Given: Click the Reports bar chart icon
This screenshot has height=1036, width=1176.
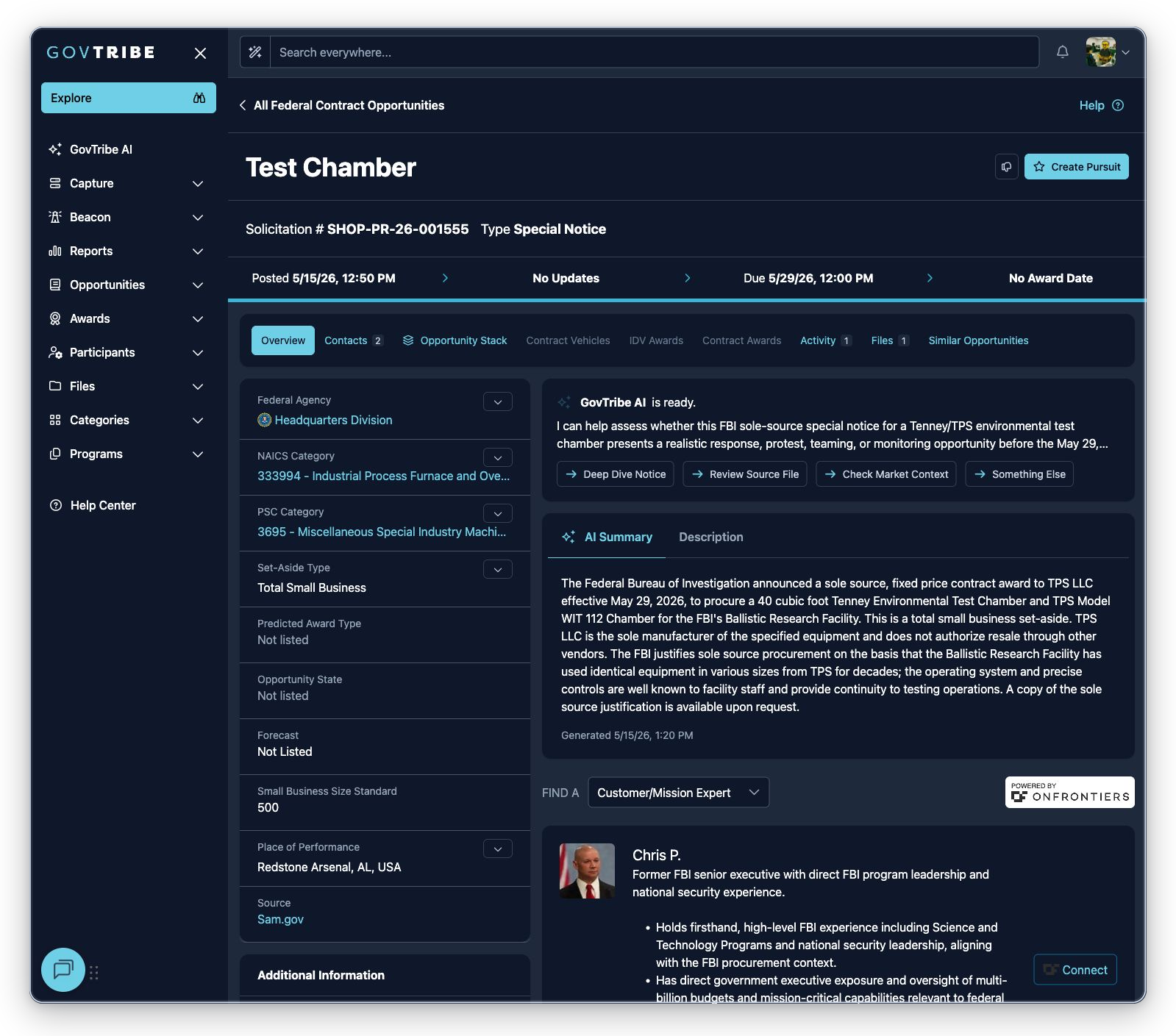Looking at the screenshot, I should (x=55, y=251).
